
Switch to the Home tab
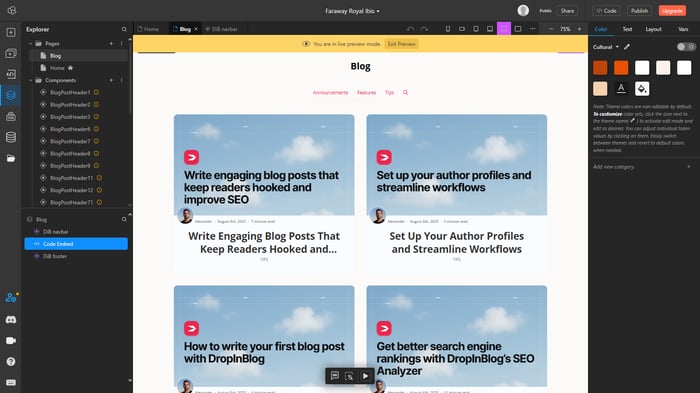[148, 29]
